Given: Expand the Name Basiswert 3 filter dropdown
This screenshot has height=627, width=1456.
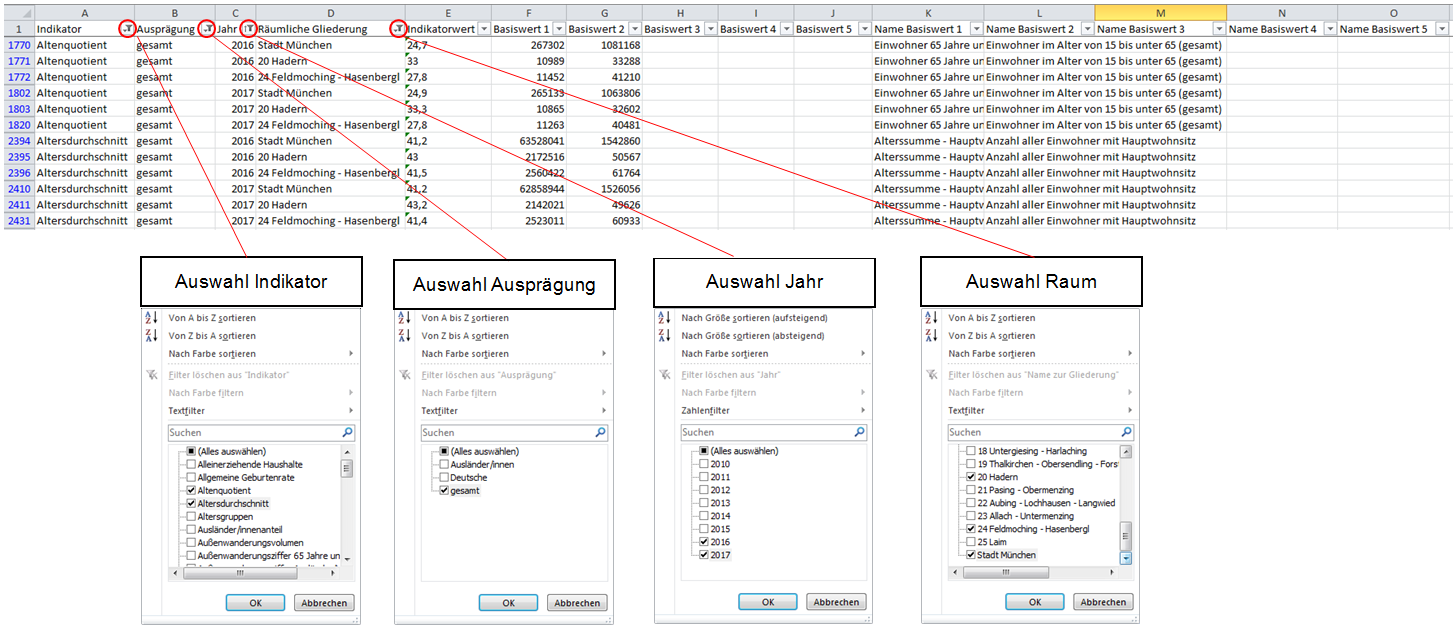Looking at the screenshot, I should coord(1218,30).
